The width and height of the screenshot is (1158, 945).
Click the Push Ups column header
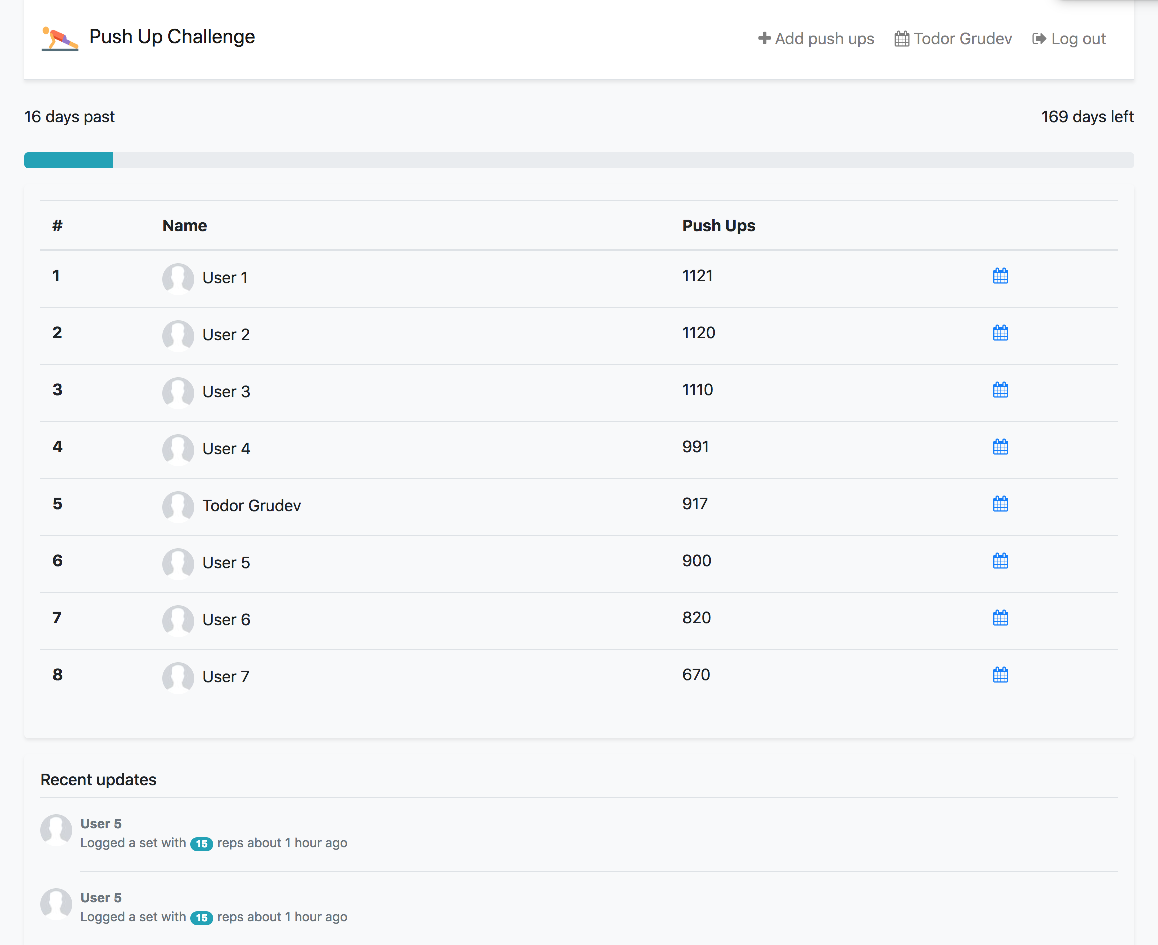[718, 226]
